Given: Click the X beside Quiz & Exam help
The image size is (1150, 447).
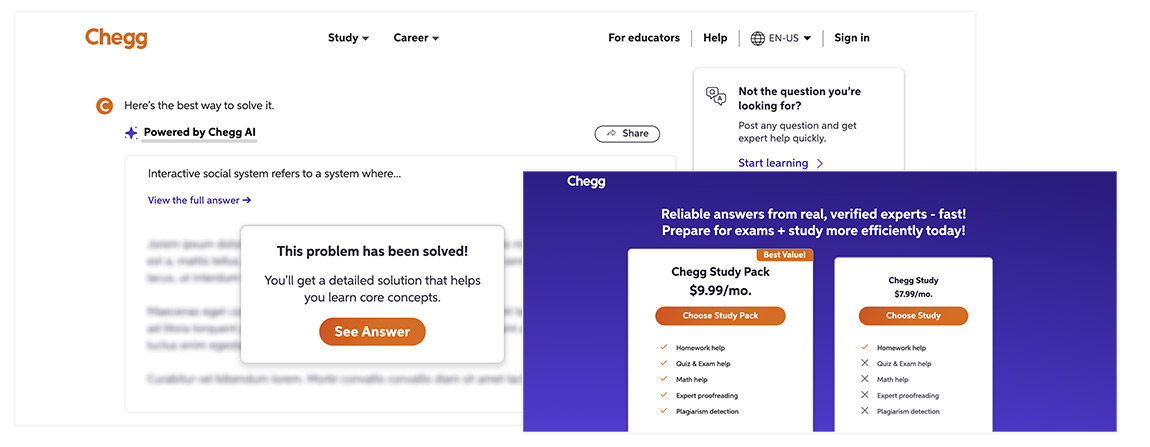Looking at the screenshot, I should point(865,363).
